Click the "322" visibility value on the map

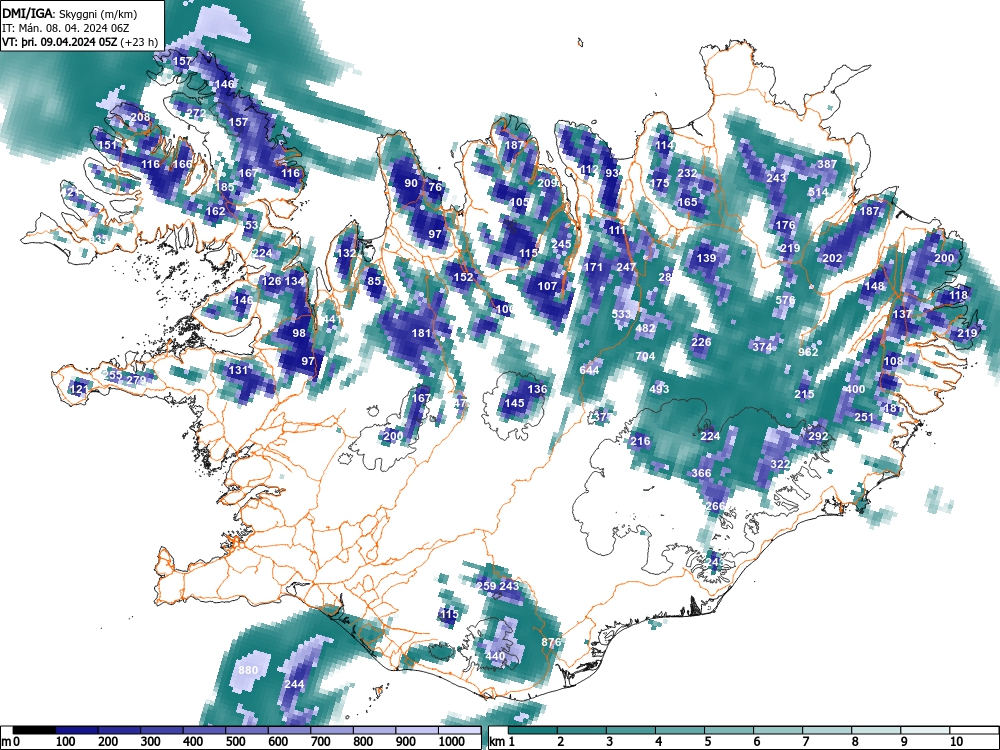(x=781, y=464)
